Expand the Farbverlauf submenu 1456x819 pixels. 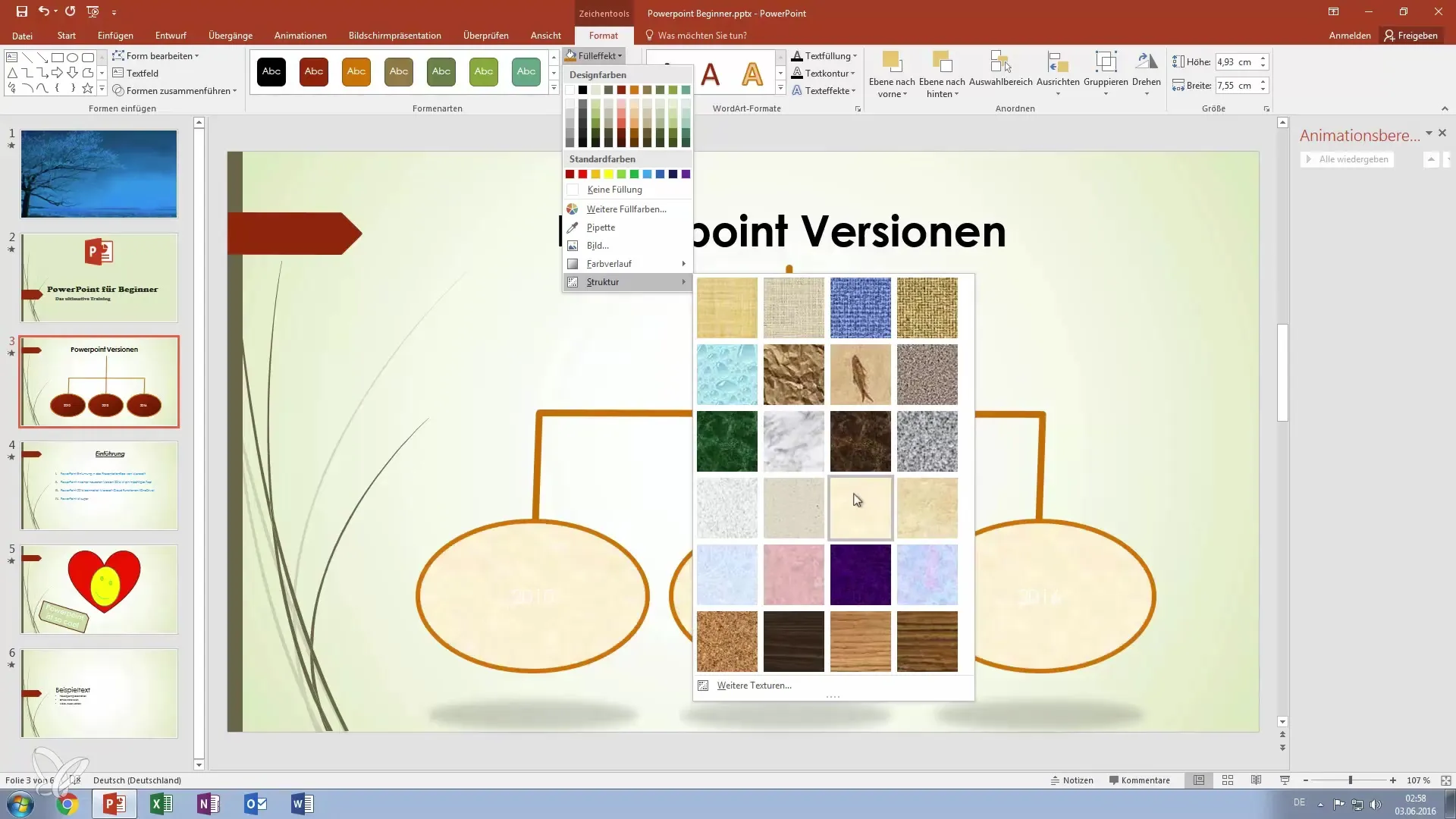click(627, 264)
